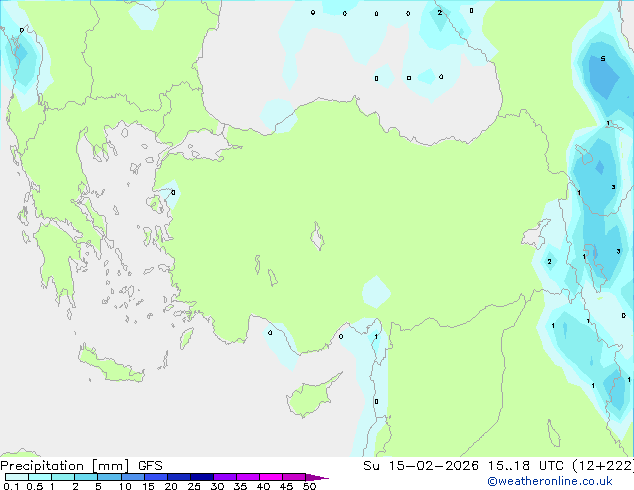
Task: Click the legend label '50'
Action: (x=309, y=486)
